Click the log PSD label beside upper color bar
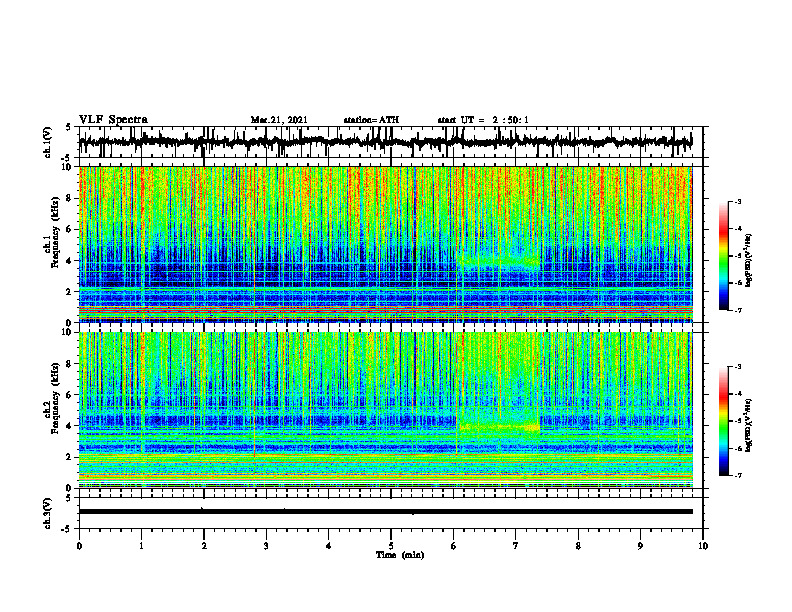This screenshot has width=792, height=612. click(749, 260)
